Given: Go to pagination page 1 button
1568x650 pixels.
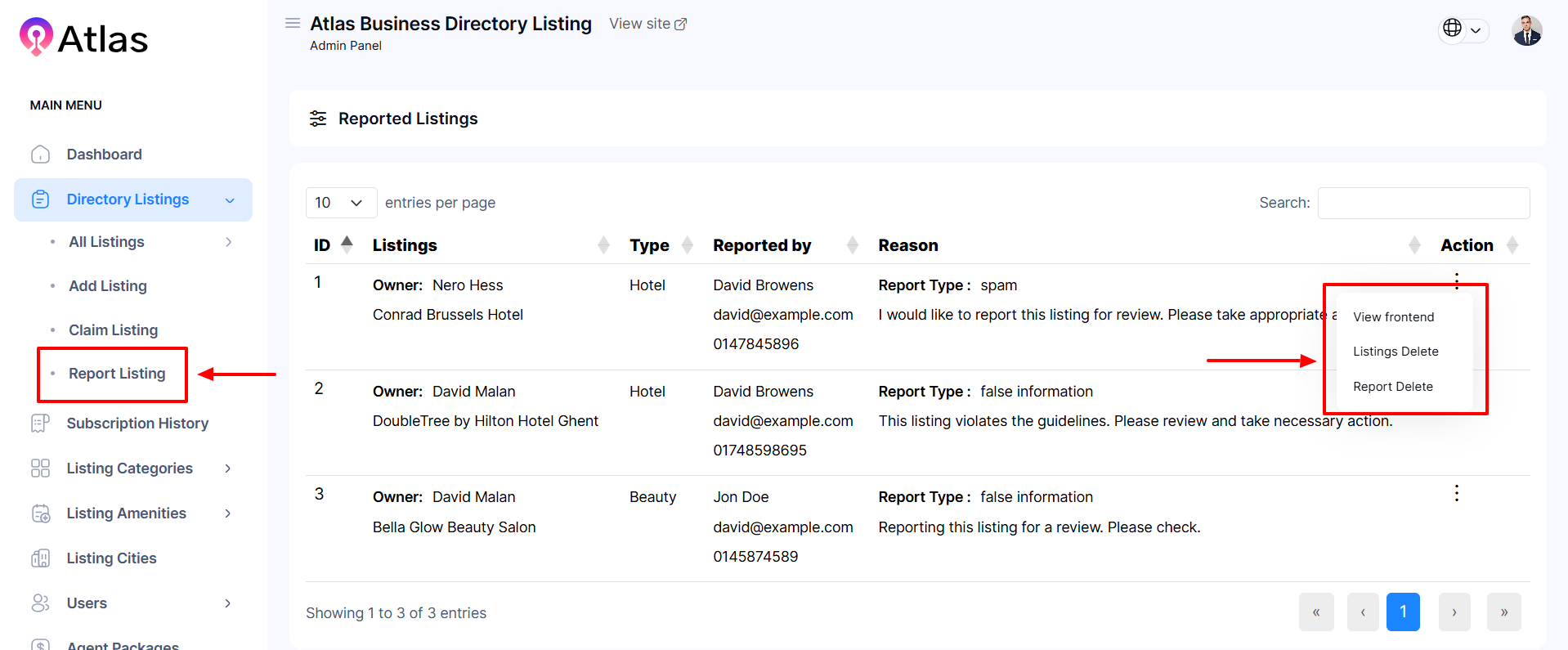Looking at the screenshot, I should (1402, 612).
